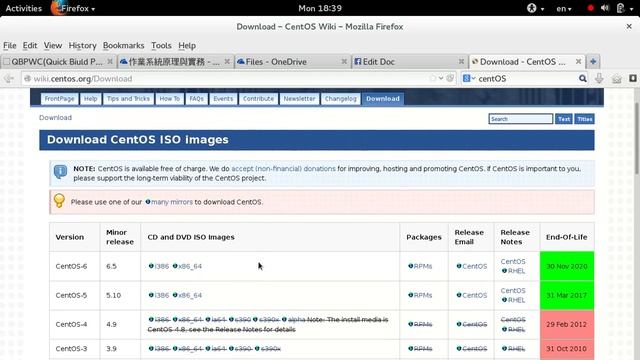Open the search engine selector dropdown
This screenshot has height=360, width=640.
coord(469,78)
